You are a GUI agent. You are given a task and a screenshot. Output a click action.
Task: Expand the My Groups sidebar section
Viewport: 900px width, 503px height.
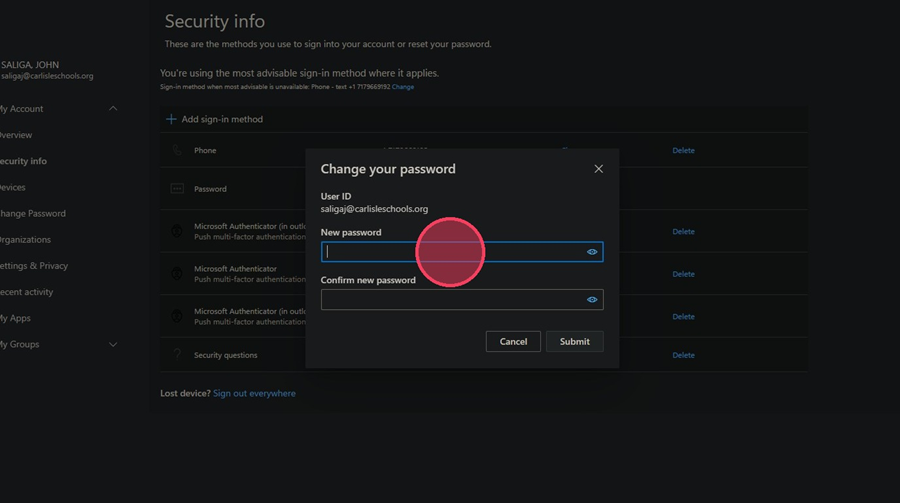pos(113,345)
